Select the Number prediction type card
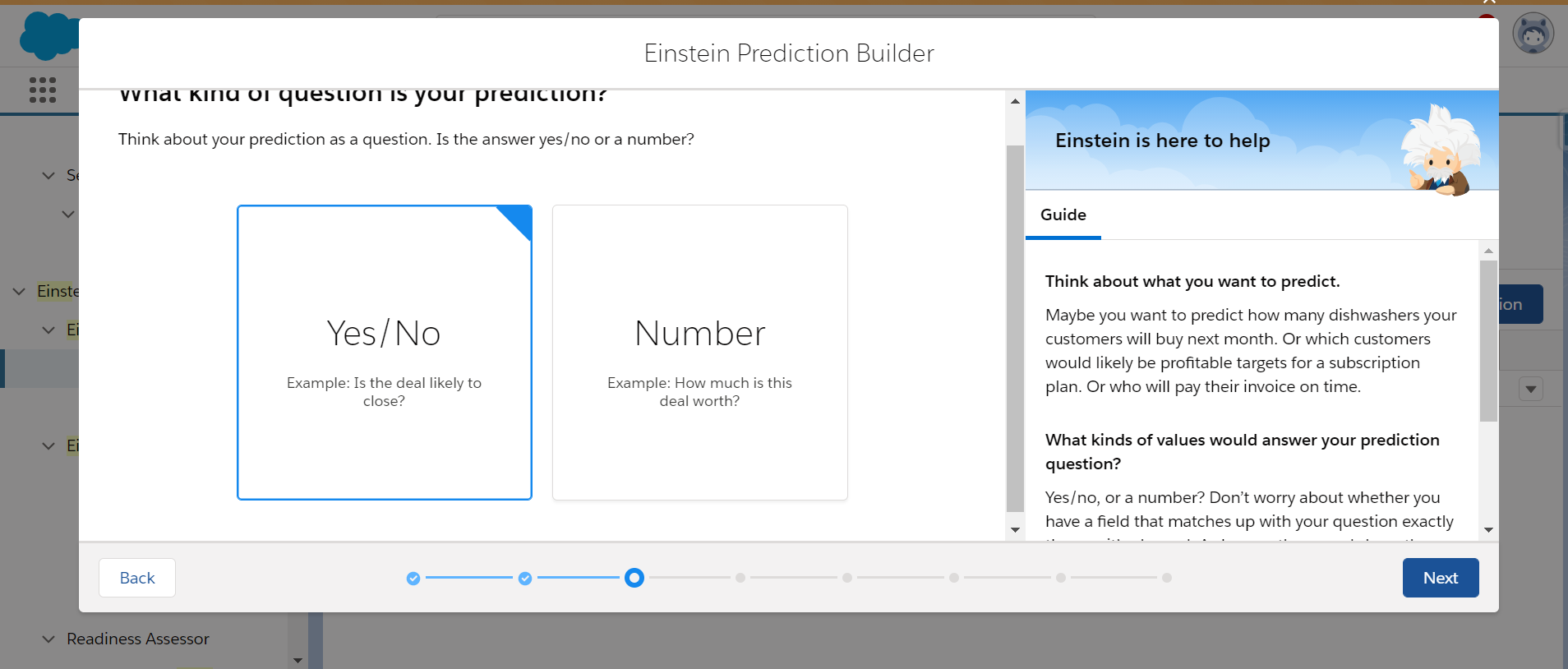This screenshot has width=1568, height=669. coord(699,353)
